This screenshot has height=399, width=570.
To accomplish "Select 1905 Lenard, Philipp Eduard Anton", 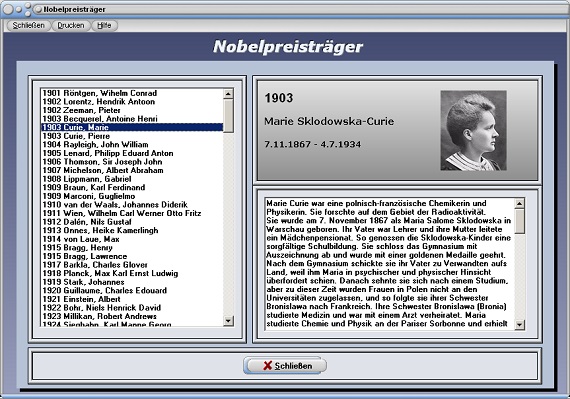I will (x=132, y=153).
